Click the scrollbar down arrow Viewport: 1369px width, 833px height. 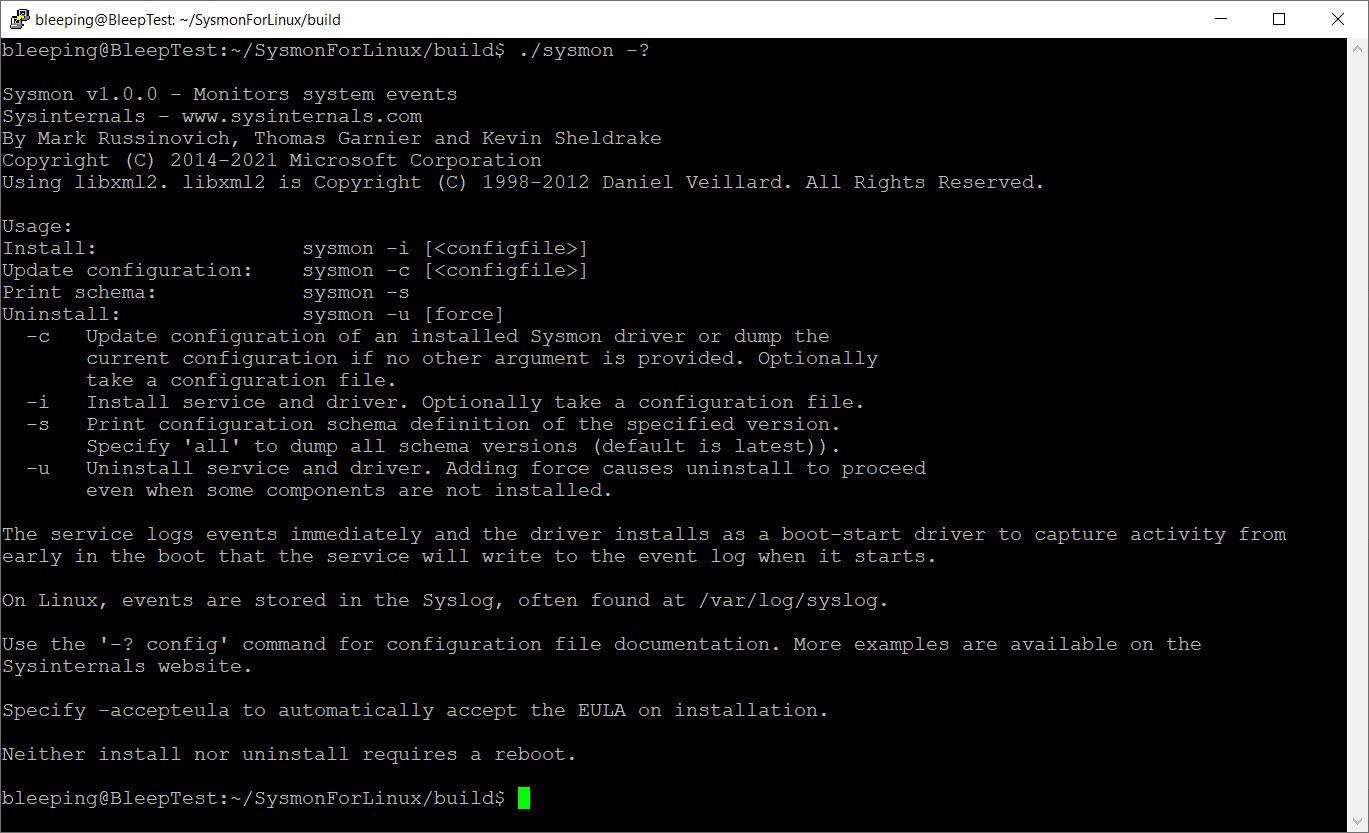pyautogui.click(x=1359, y=822)
